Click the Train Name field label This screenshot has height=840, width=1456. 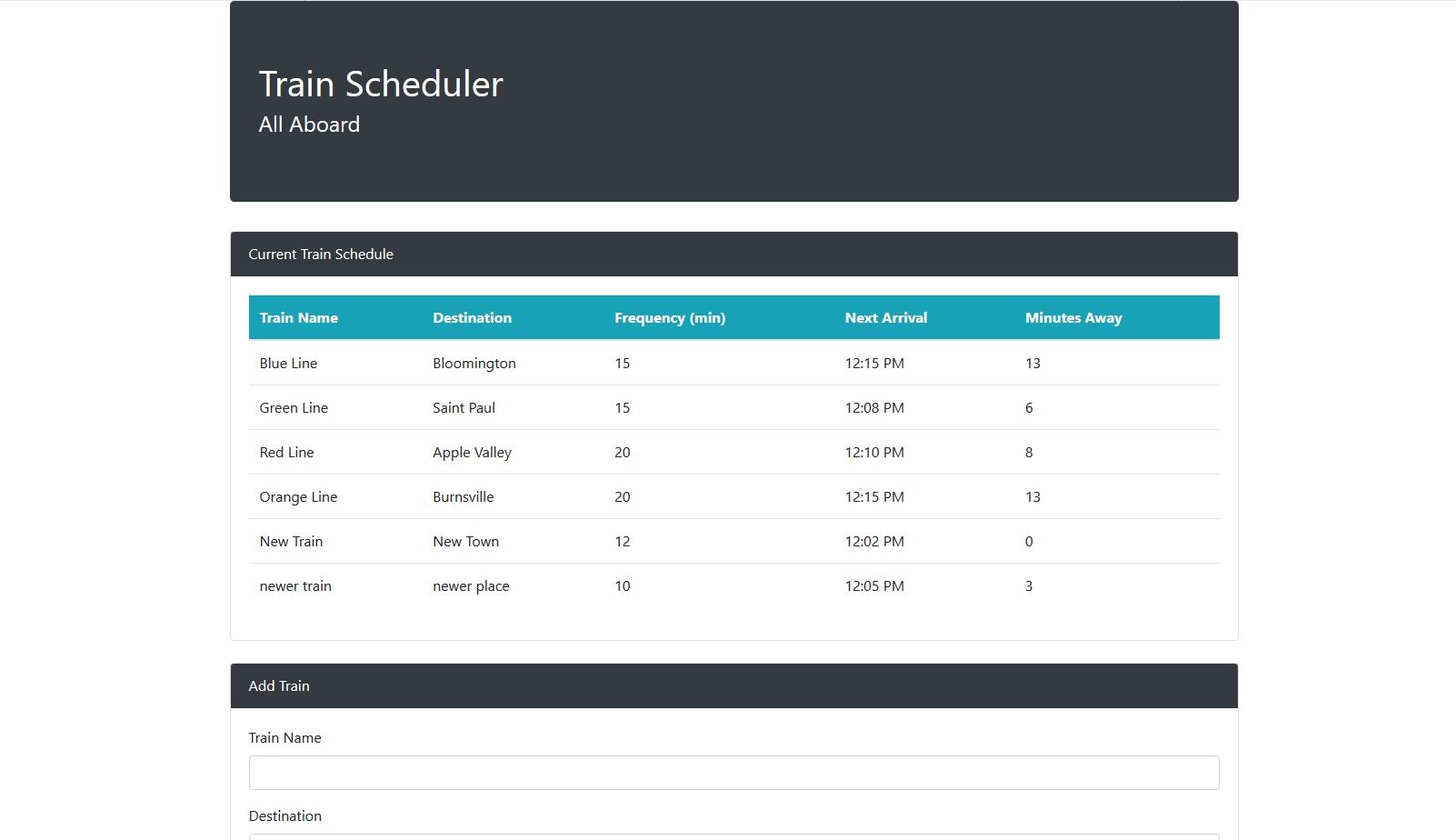click(x=284, y=738)
